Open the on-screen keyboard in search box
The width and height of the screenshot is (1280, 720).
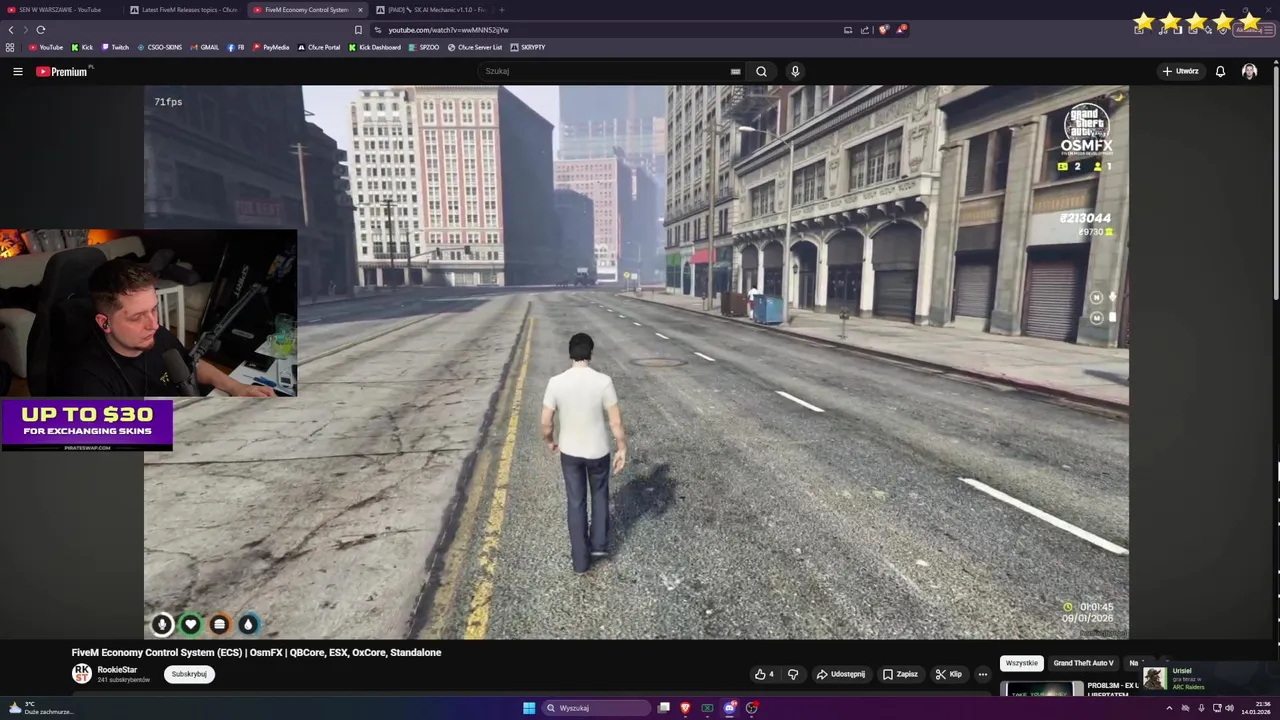coord(736,71)
